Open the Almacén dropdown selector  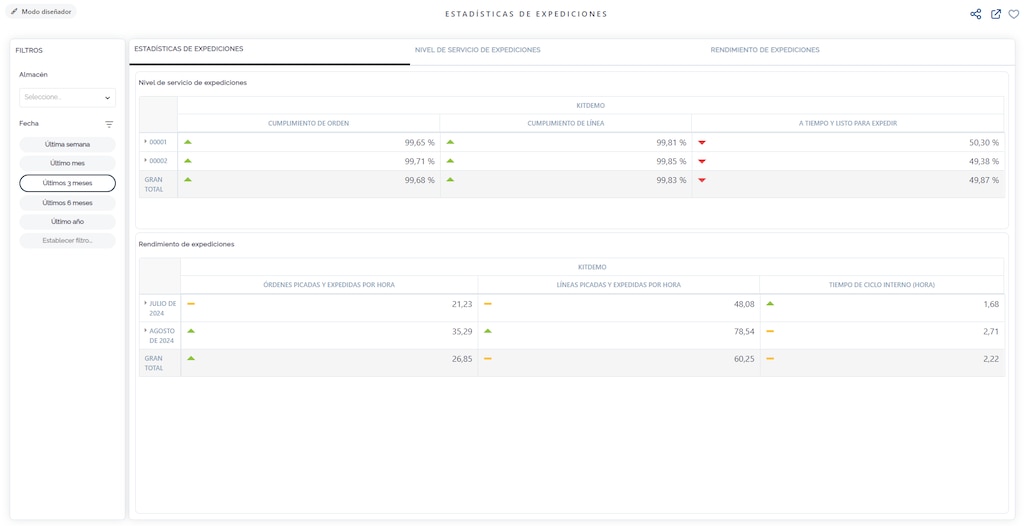[67, 97]
